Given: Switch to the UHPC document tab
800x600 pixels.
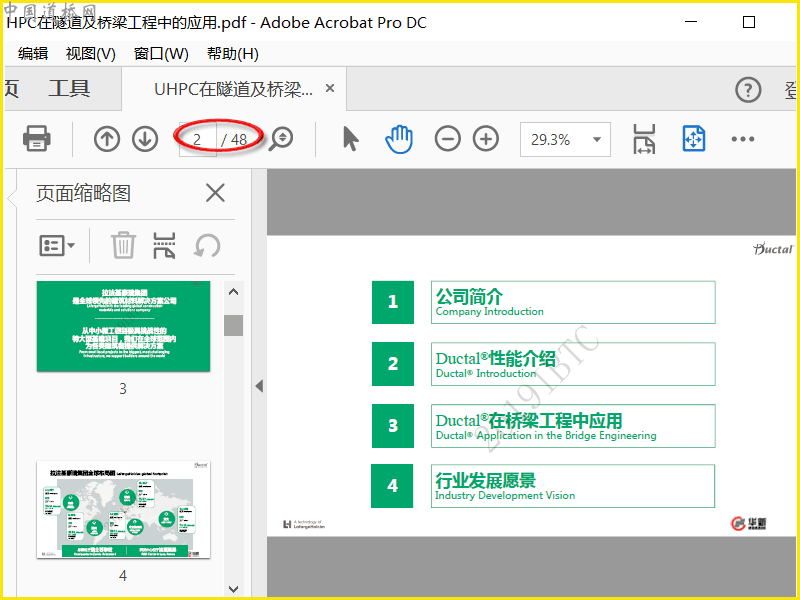Looking at the screenshot, I should coord(234,89).
